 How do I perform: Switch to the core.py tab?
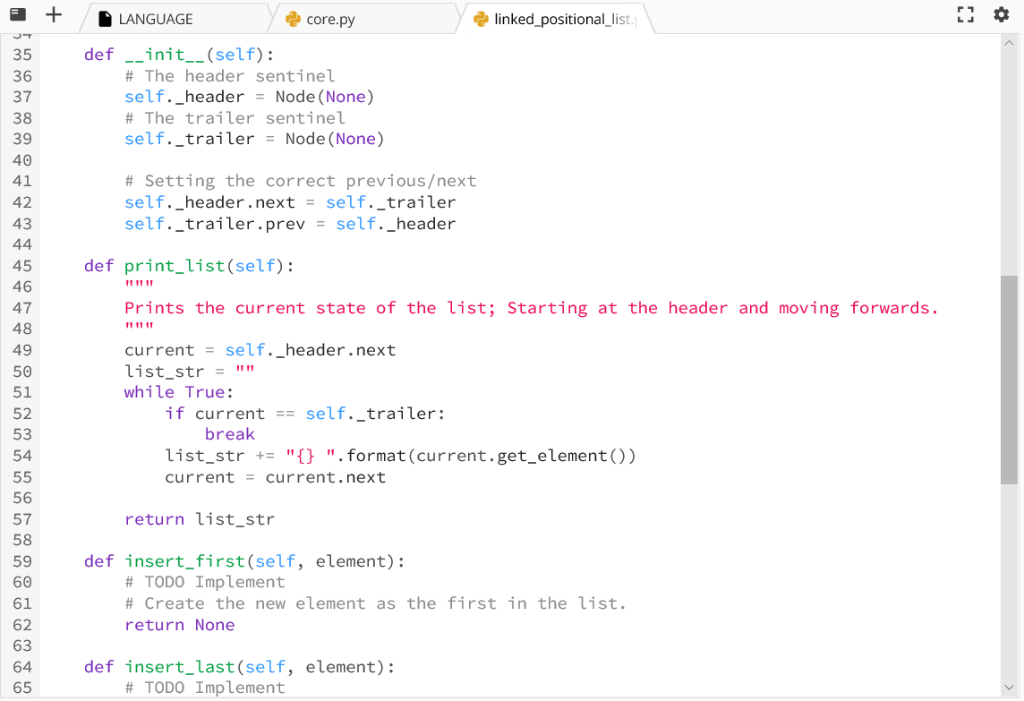364,18
